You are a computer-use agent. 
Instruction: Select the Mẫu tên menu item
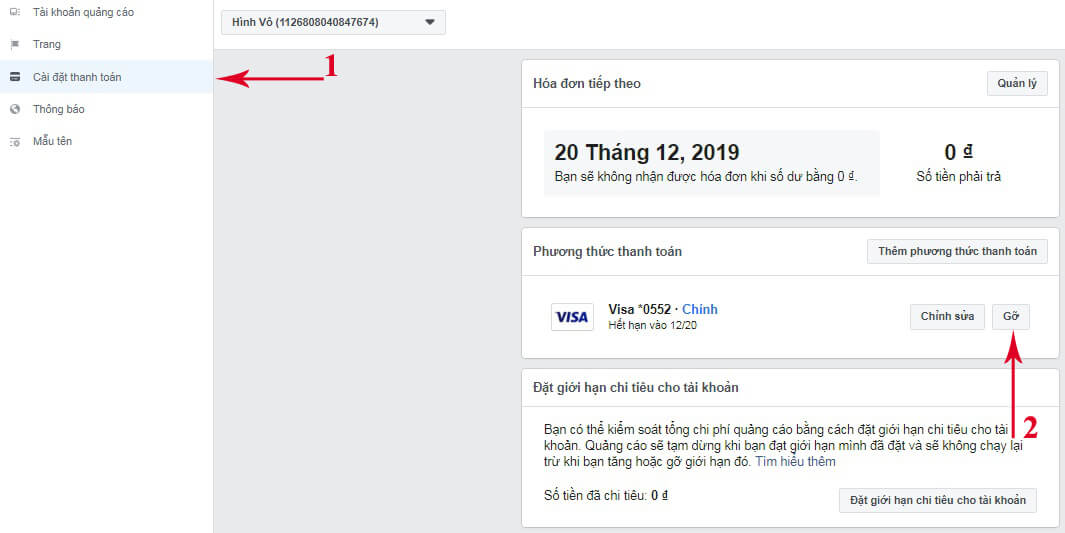(x=52, y=142)
